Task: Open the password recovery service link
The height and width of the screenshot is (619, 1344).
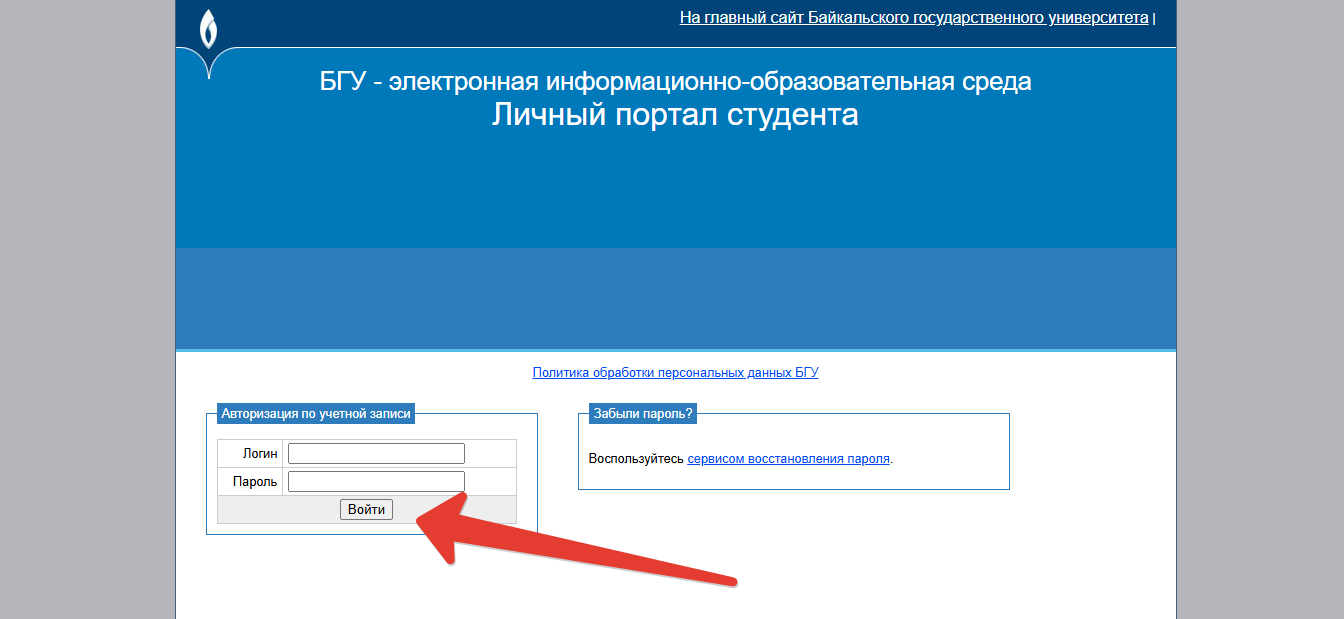Action: coord(788,459)
